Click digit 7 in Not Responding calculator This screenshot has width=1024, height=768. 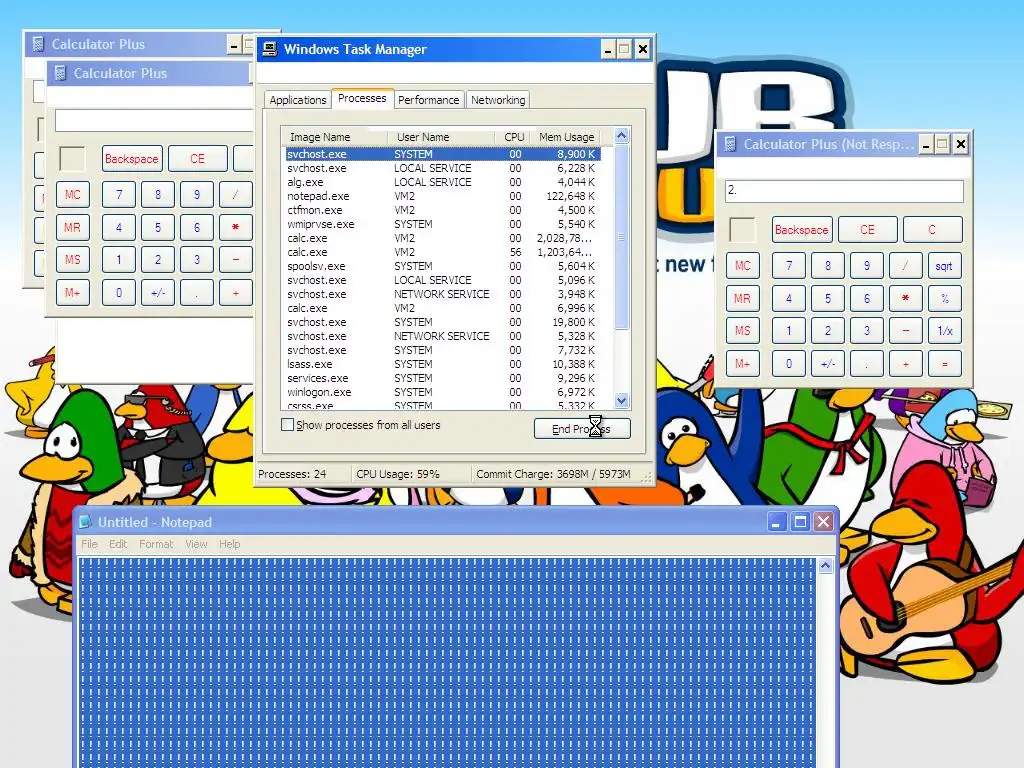789,266
